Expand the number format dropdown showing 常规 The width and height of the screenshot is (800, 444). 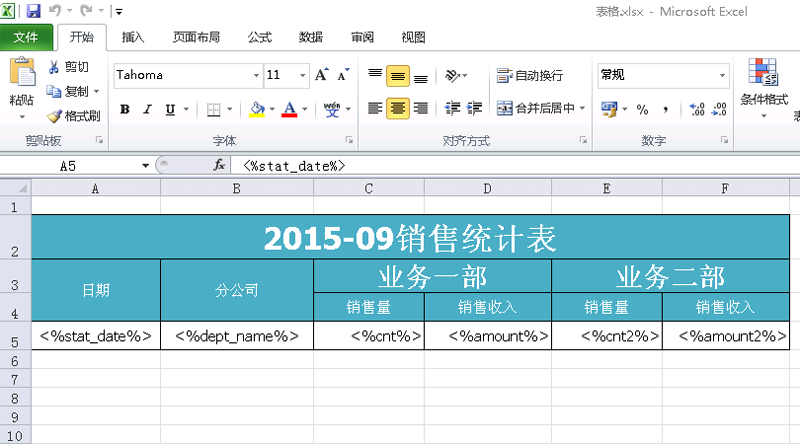click(x=722, y=75)
